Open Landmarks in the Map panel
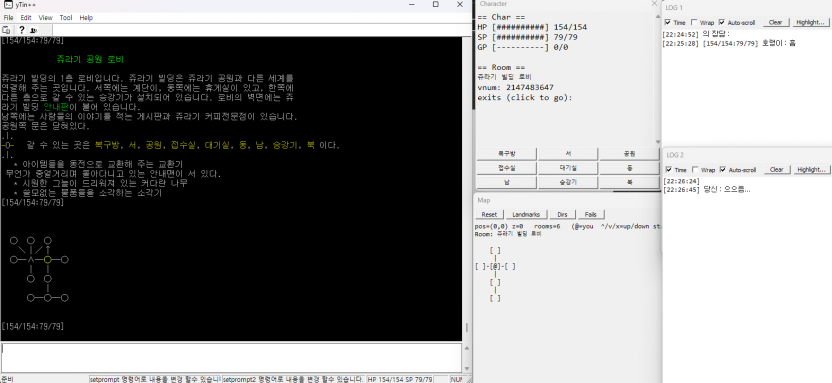This screenshot has width=832, height=383. (x=527, y=214)
